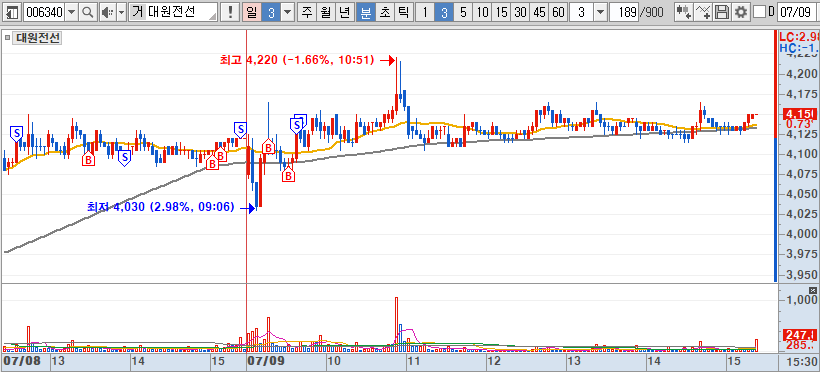Switch to the 초 (second) chart period

coord(384,12)
